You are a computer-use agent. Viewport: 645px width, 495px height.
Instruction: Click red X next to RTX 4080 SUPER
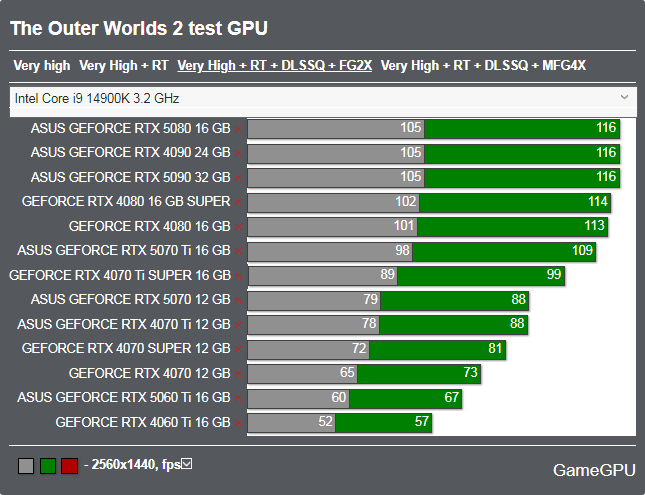pos(238,202)
